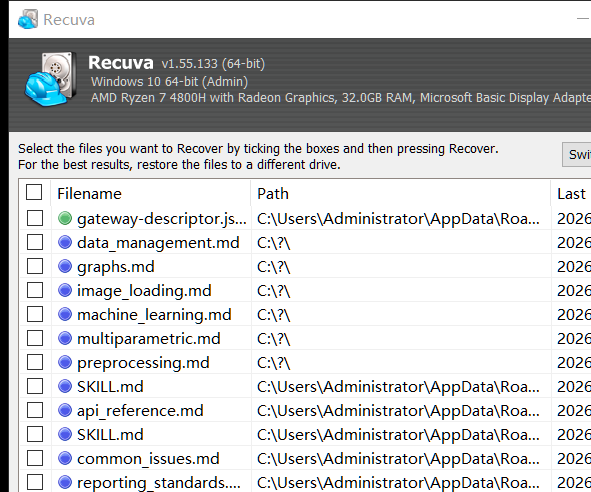Click the C:\?\ path of preprocessing.md
The height and width of the screenshot is (492, 591).
click(274, 363)
